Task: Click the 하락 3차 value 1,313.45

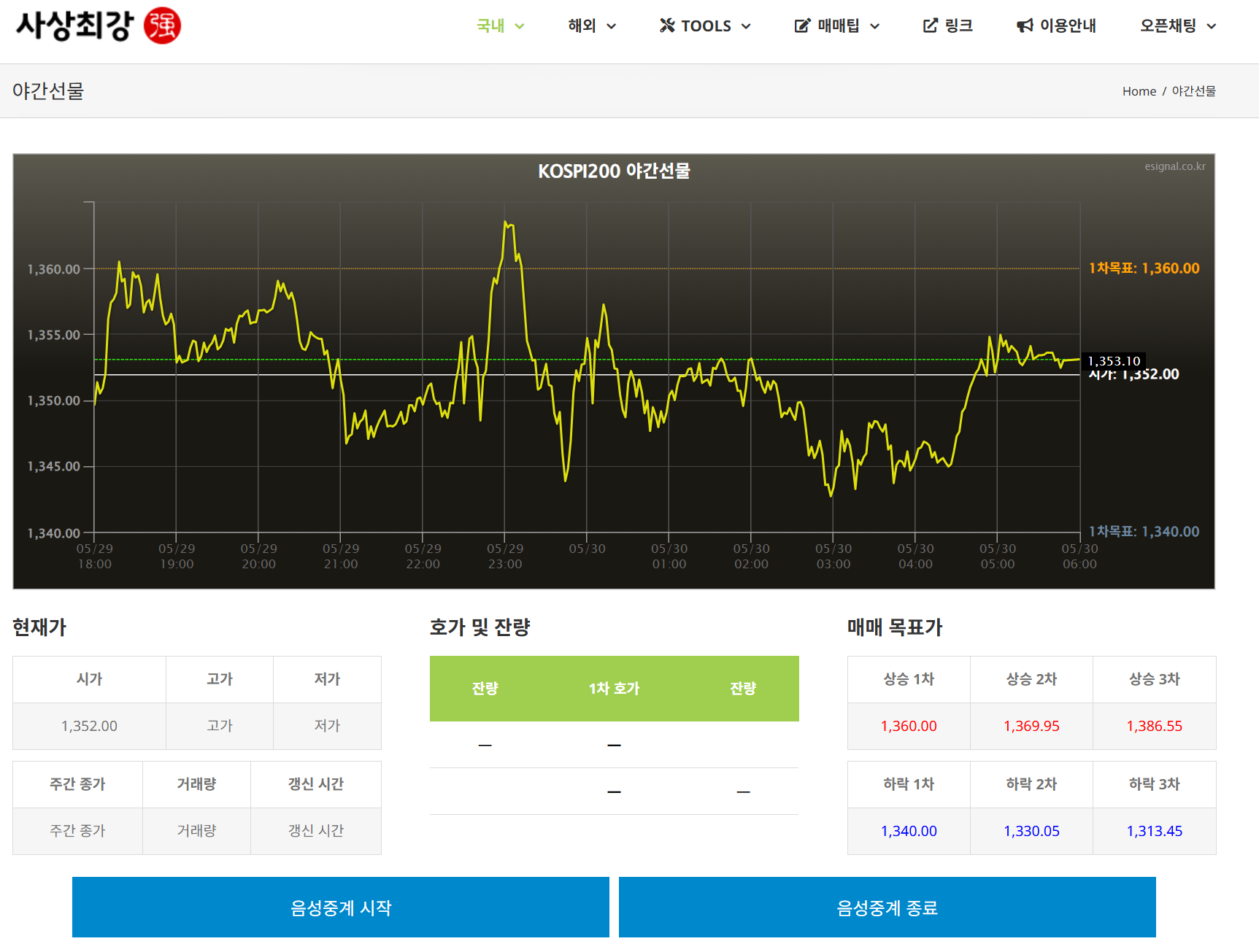Action: 1155,831
